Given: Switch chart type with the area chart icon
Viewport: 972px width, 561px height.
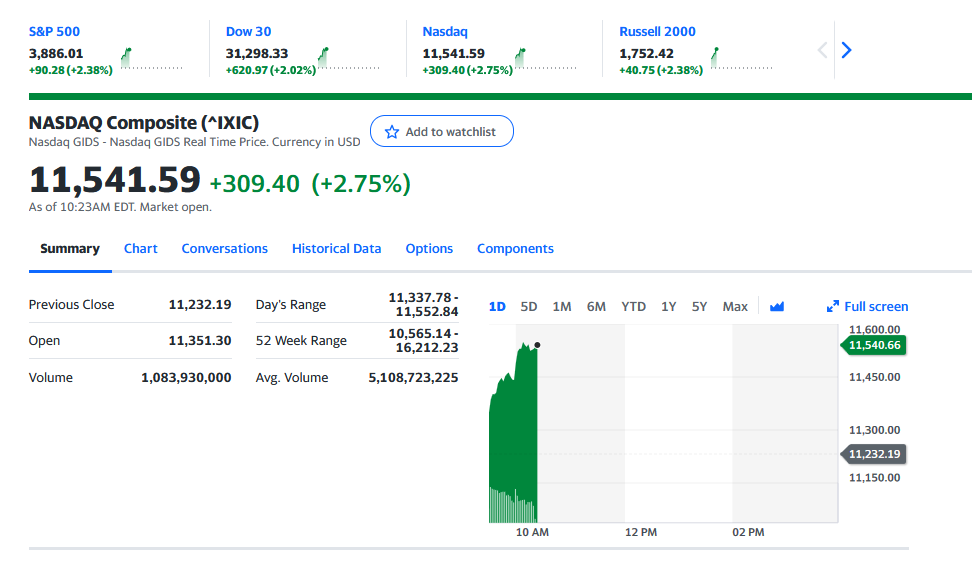Looking at the screenshot, I should (x=777, y=306).
